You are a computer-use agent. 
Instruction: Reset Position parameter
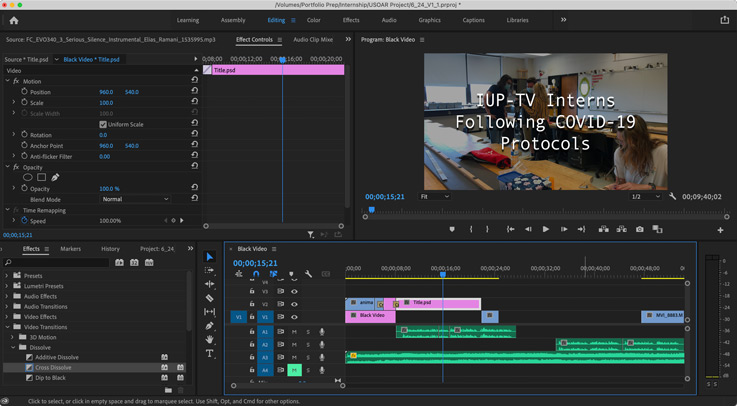tap(195, 91)
